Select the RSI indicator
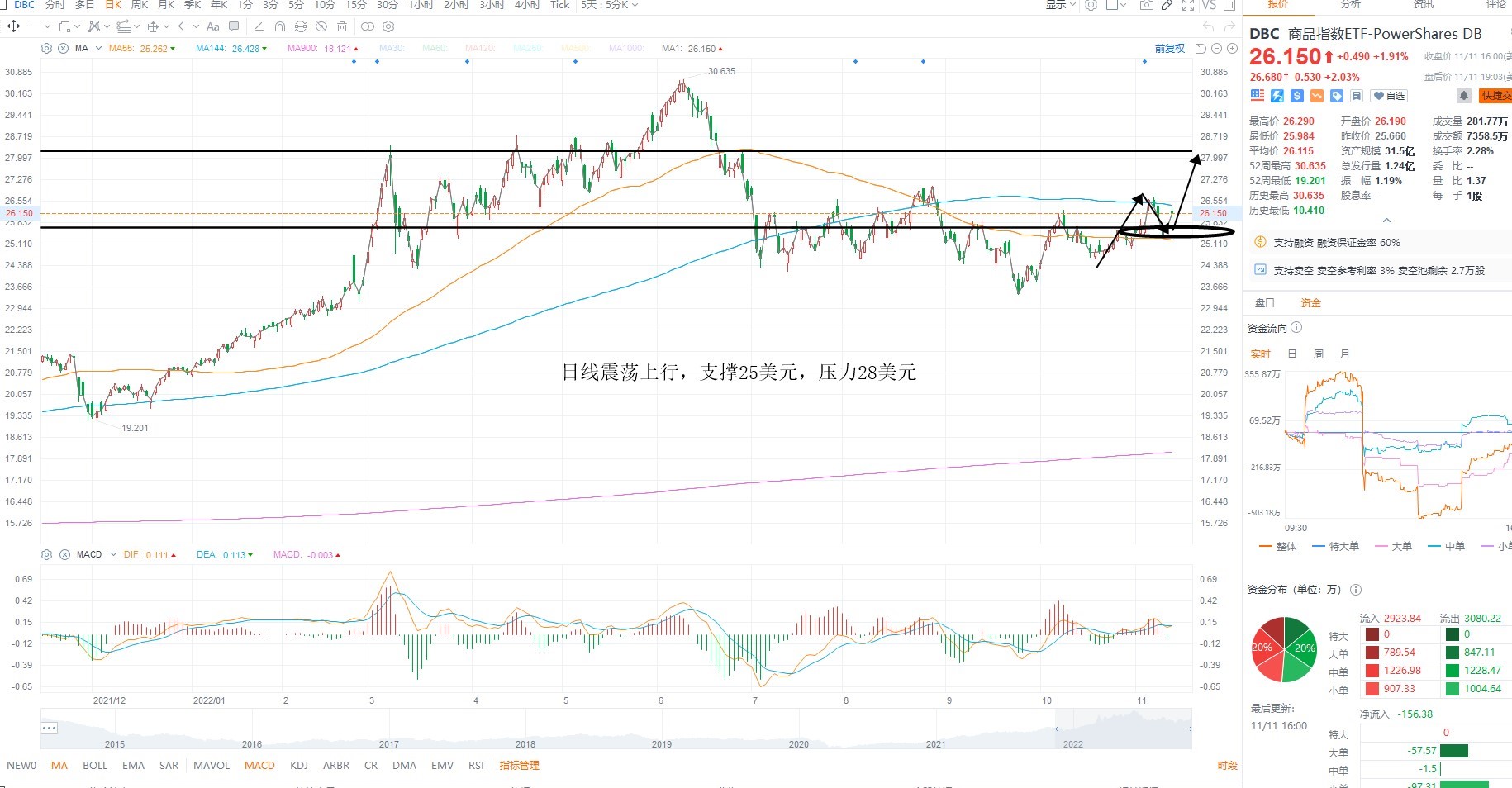Image resolution: width=1512 pixels, height=788 pixels. 476,766
